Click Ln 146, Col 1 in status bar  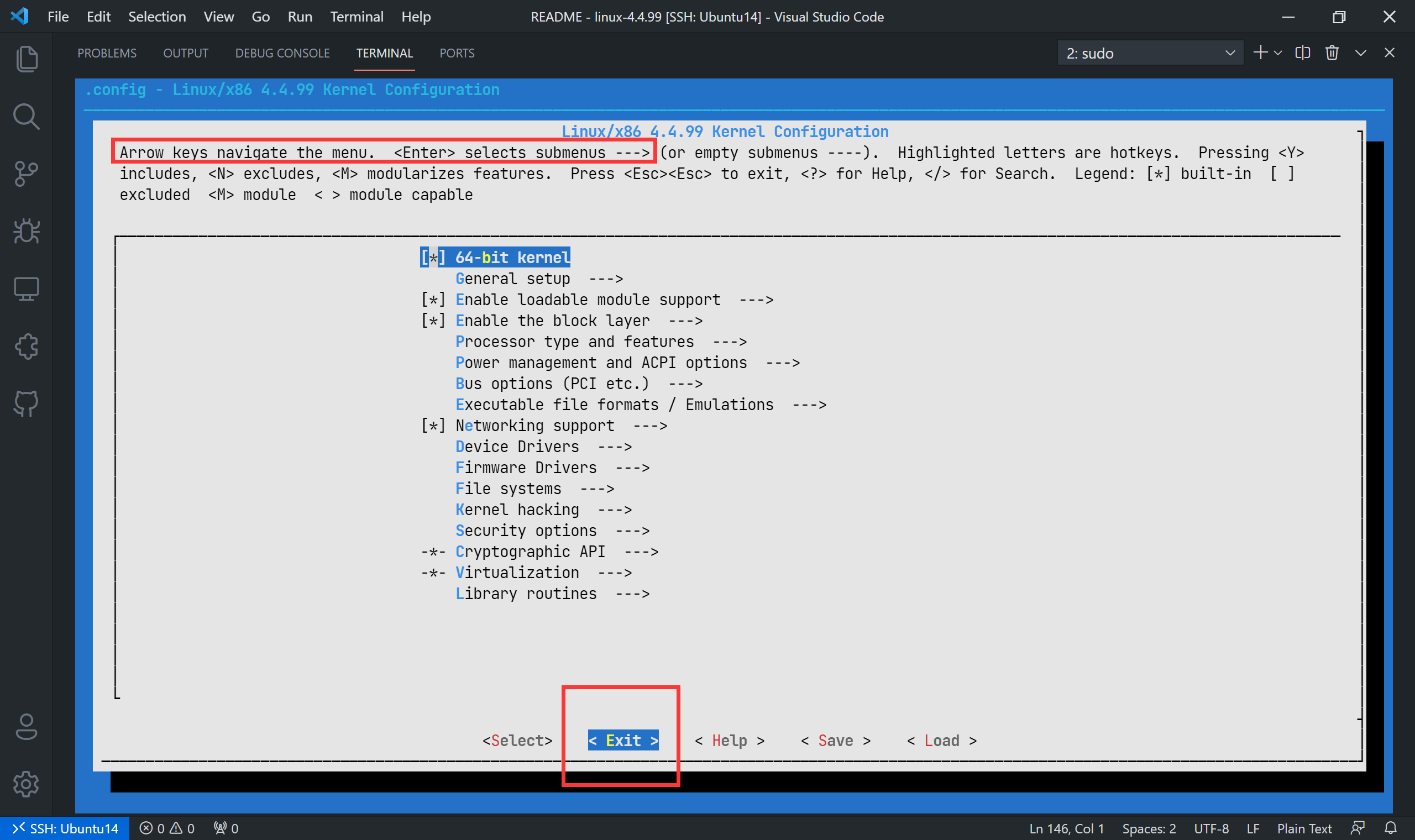pyautogui.click(x=1066, y=828)
